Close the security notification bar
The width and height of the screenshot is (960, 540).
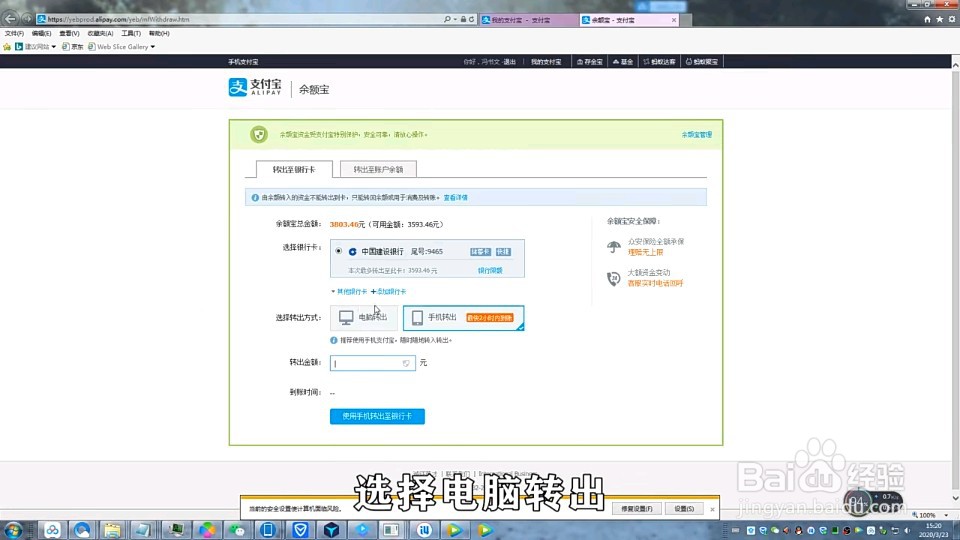tap(712, 509)
